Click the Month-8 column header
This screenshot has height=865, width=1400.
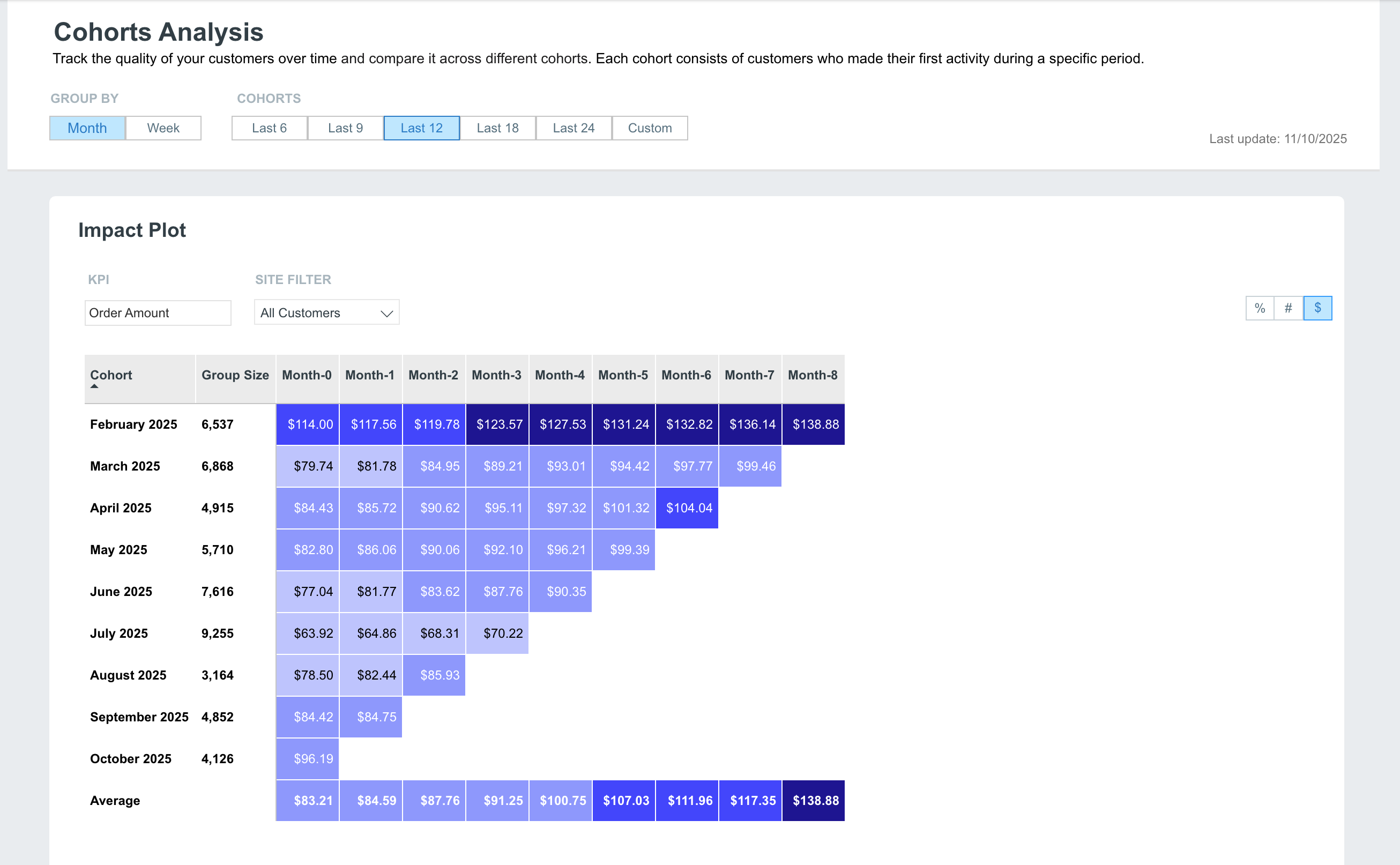pyautogui.click(x=813, y=379)
